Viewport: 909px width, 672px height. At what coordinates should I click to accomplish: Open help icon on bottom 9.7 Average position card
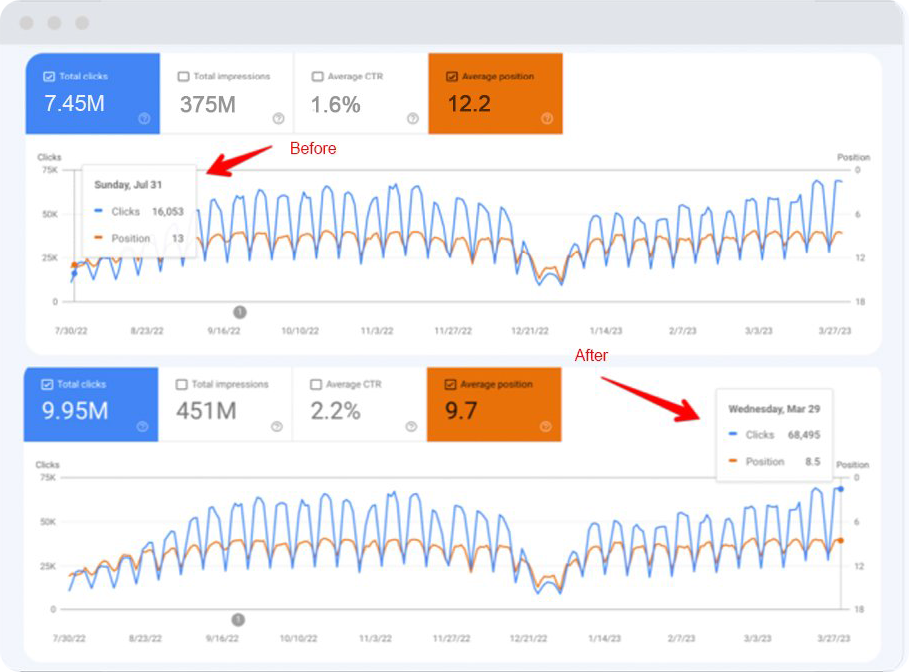[546, 426]
